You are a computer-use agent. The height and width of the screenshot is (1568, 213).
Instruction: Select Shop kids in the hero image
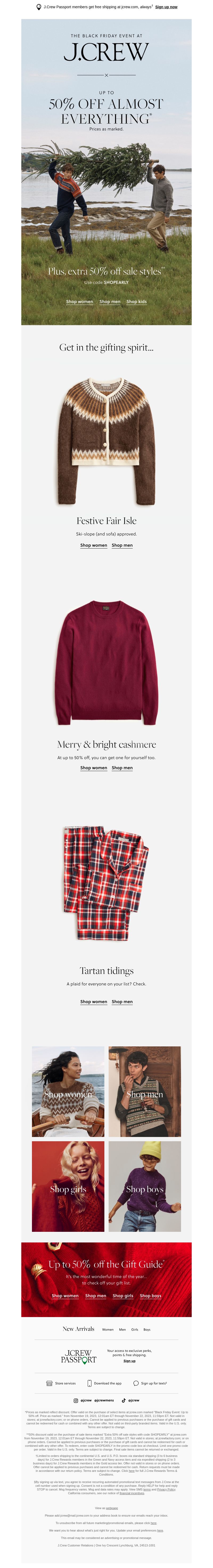[x=136, y=301]
